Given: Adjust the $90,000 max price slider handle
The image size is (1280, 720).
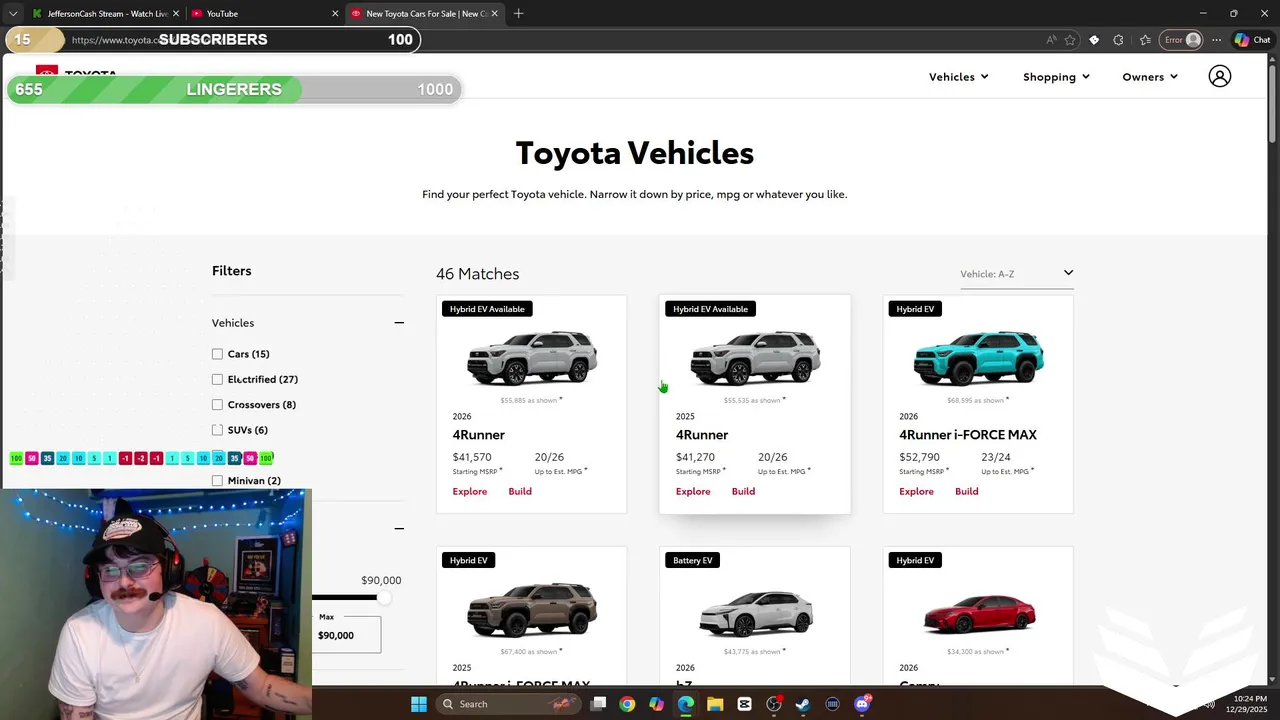Looking at the screenshot, I should [x=383, y=598].
